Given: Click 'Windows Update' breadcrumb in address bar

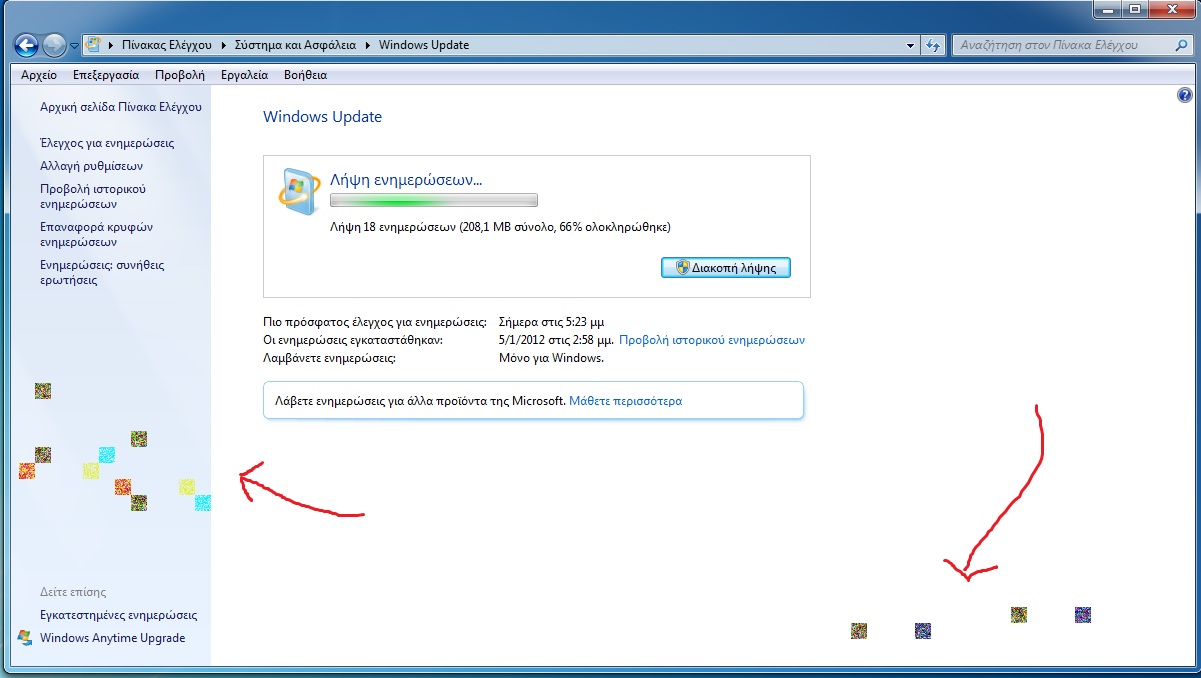Looking at the screenshot, I should click(424, 45).
